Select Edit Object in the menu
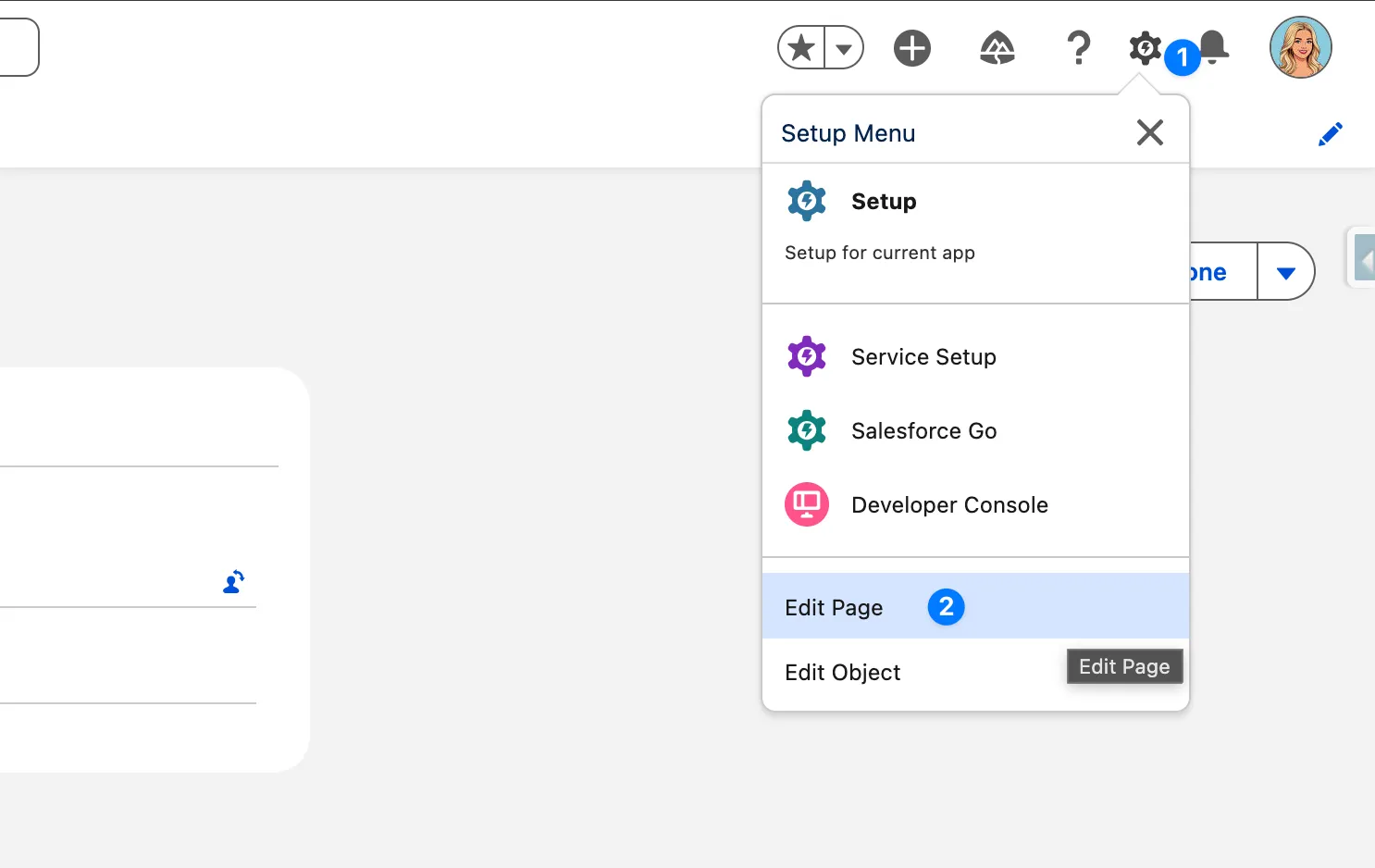The width and height of the screenshot is (1375, 868). point(842,672)
